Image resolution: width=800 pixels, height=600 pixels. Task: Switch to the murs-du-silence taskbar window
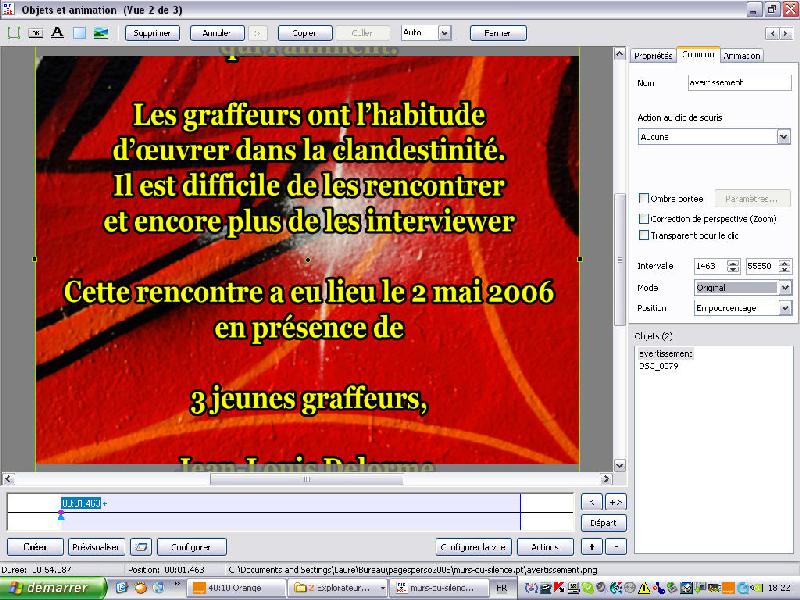coord(439,588)
